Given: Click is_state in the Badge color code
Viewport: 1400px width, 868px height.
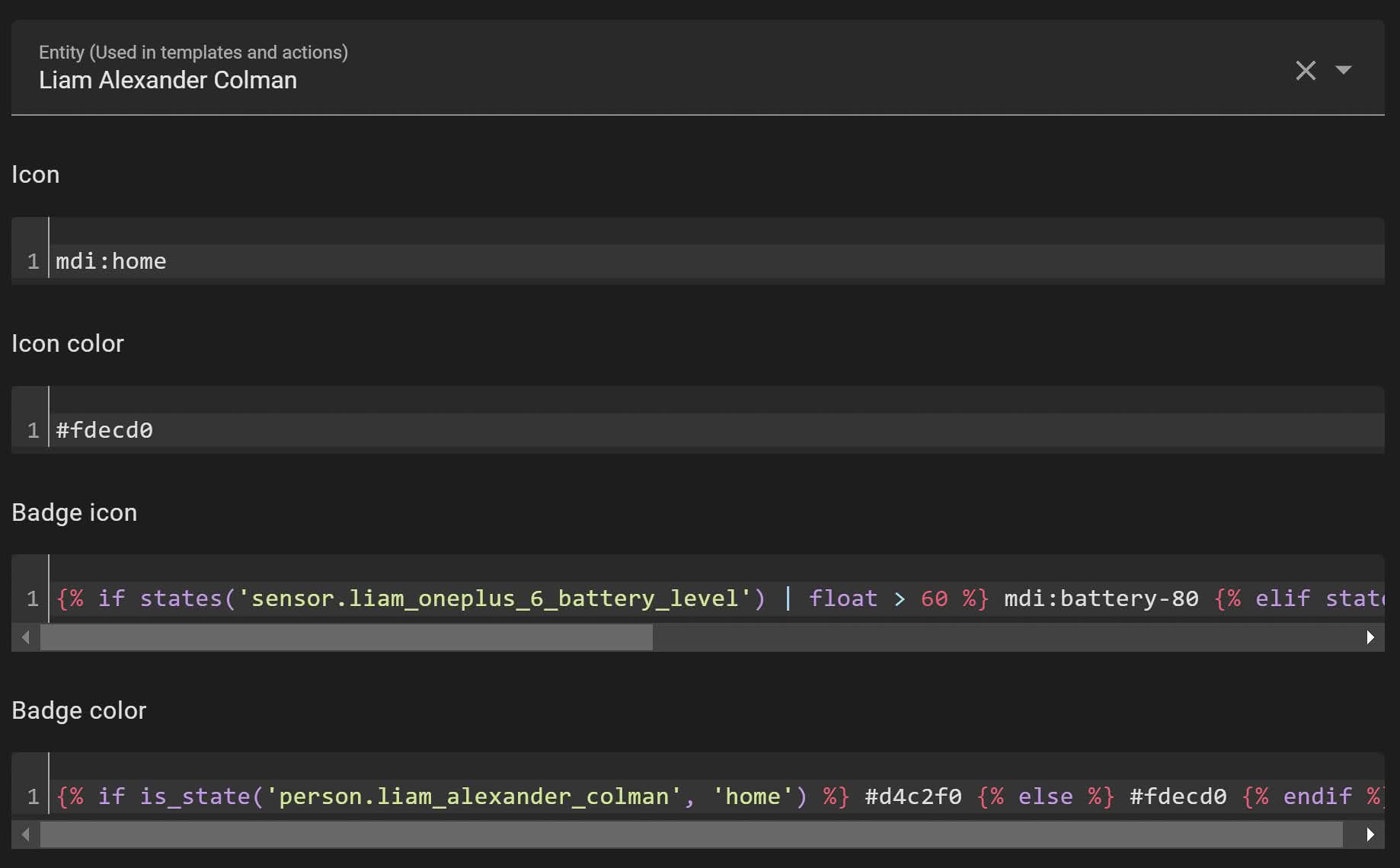Looking at the screenshot, I should tap(195, 796).
